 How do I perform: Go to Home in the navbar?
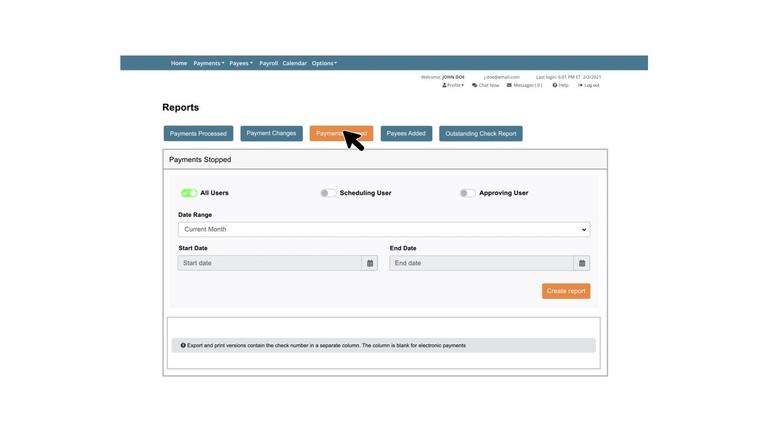coord(179,63)
